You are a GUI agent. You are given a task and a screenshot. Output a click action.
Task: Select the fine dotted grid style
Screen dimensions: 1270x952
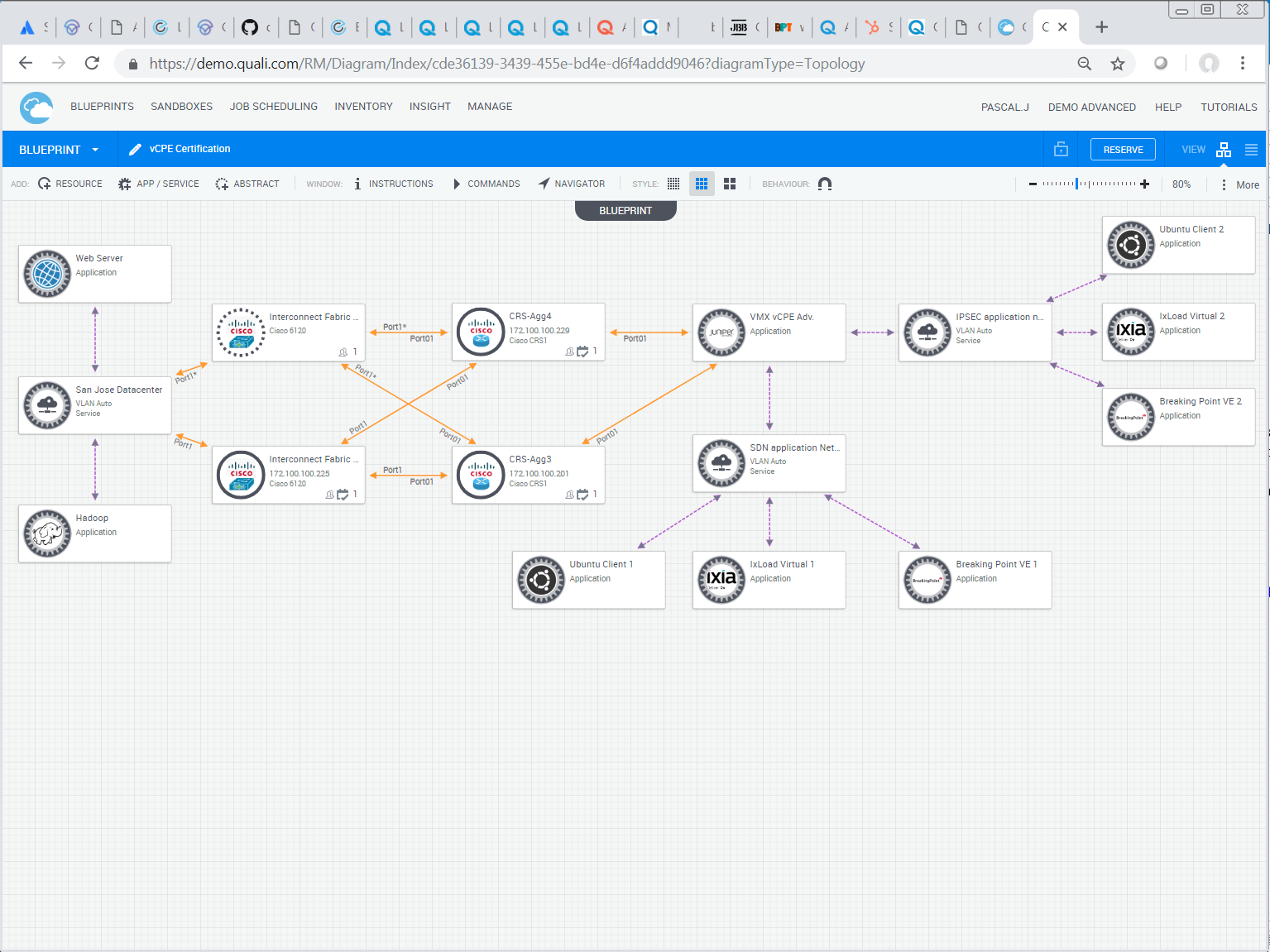click(673, 184)
